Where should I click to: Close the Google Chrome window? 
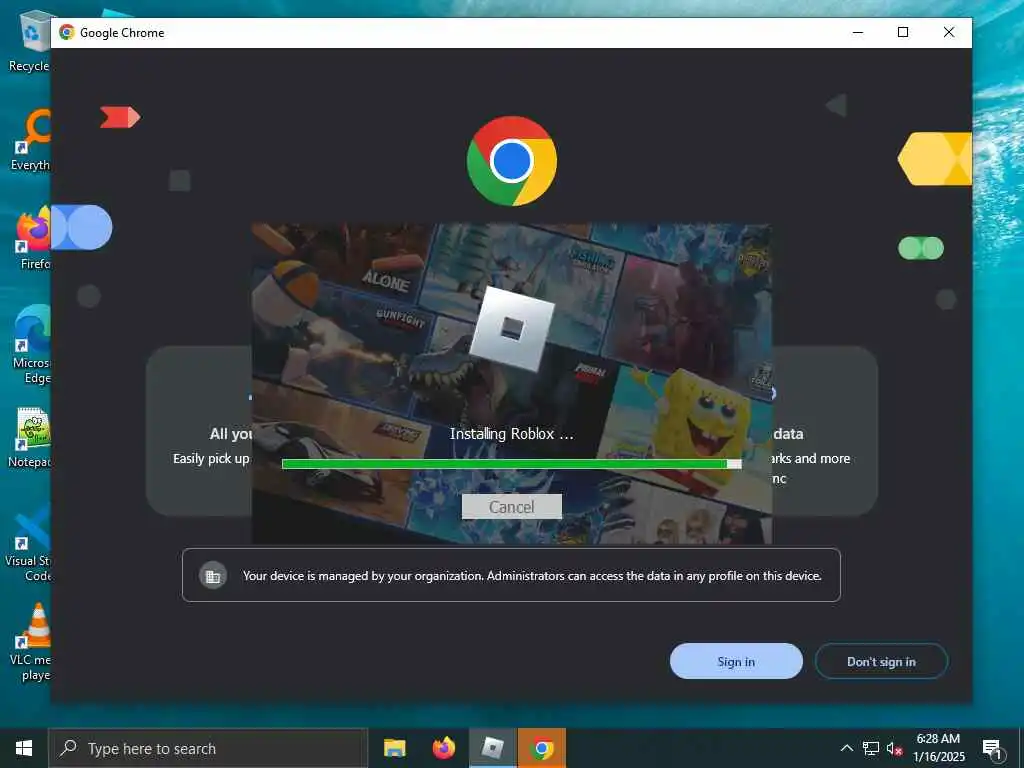pyautogui.click(x=949, y=32)
